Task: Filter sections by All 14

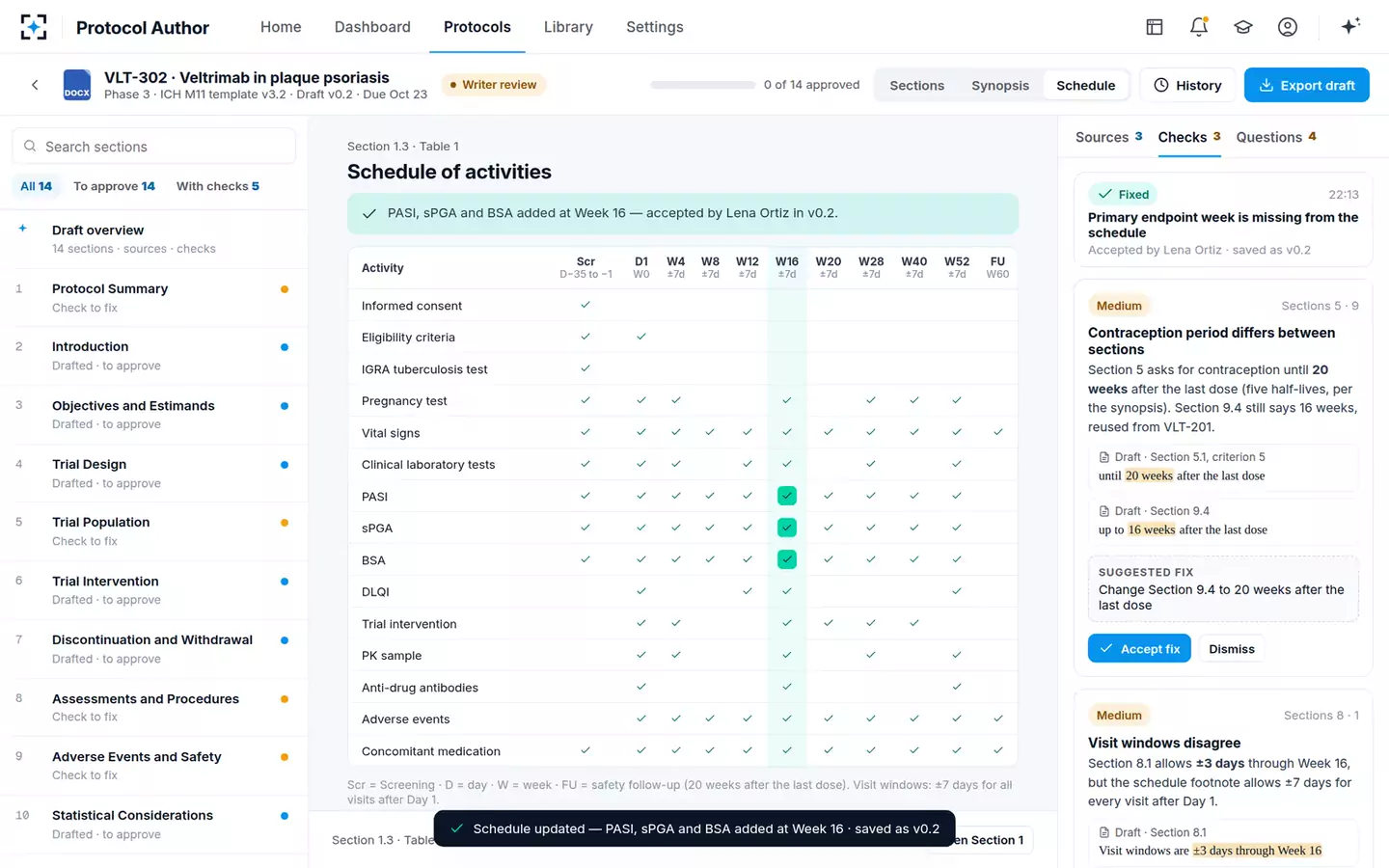Action: 37,186
